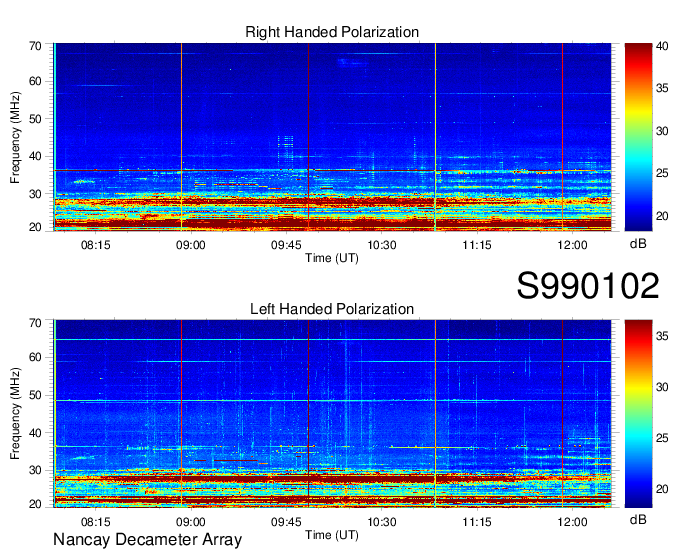Click 'Frequency (MHz)' axis label of Left Handed plot

pos(15,414)
